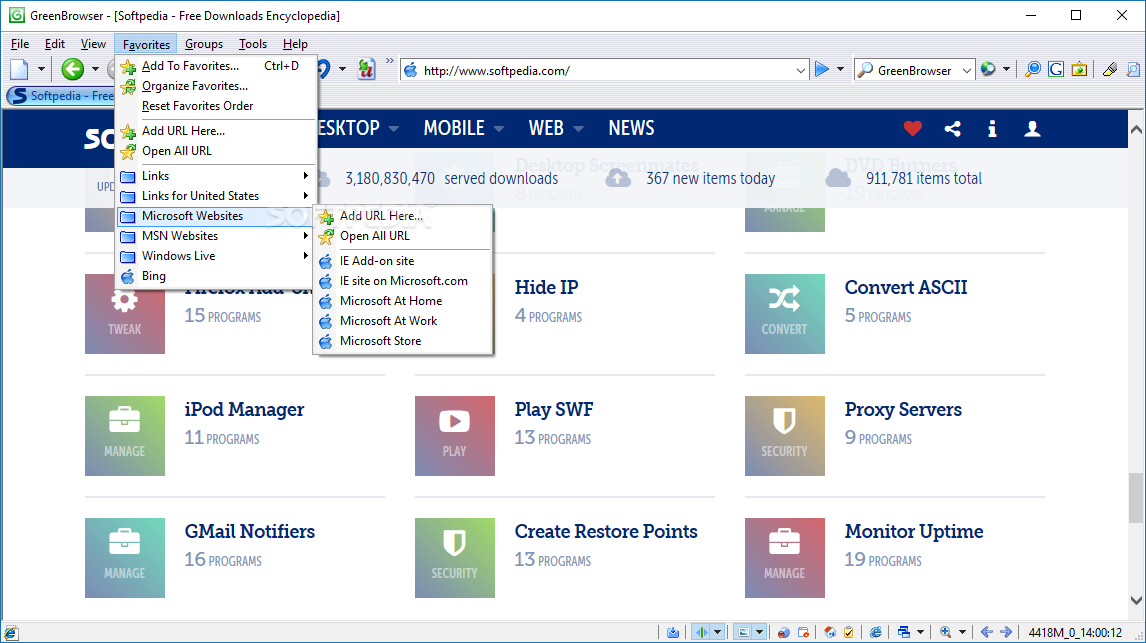Open the Microsoft At Work favorite
Viewport: 1146px width, 643px height.
[x=403, y=321]
